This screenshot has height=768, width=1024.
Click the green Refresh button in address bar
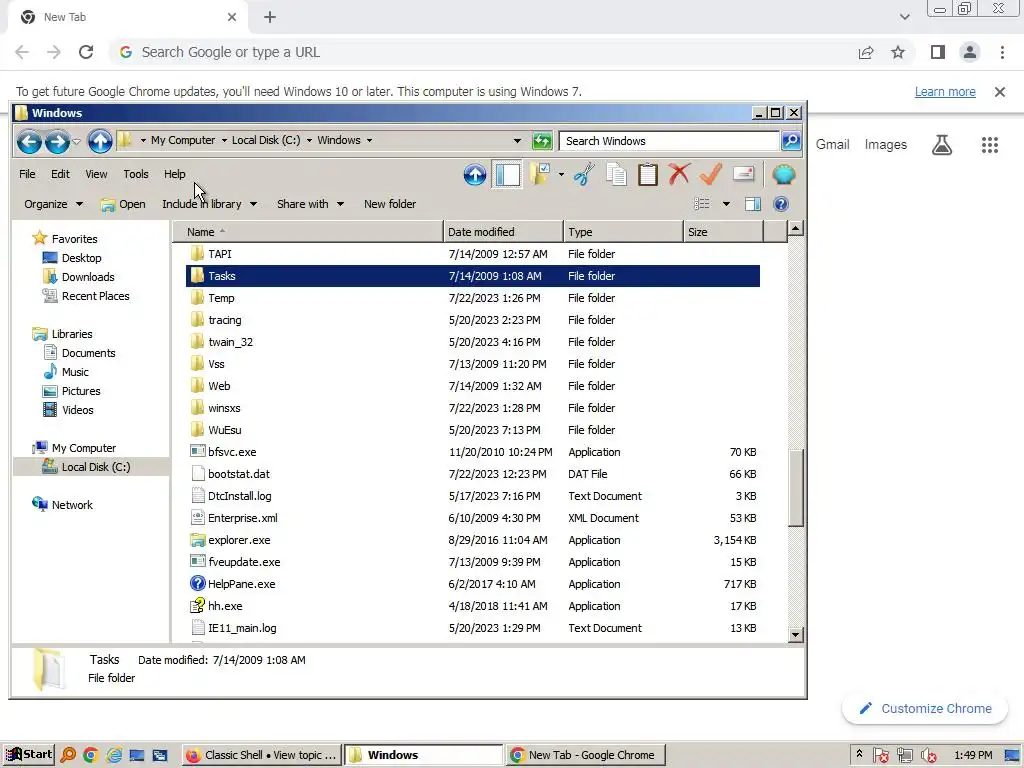[x=542, y=140]
